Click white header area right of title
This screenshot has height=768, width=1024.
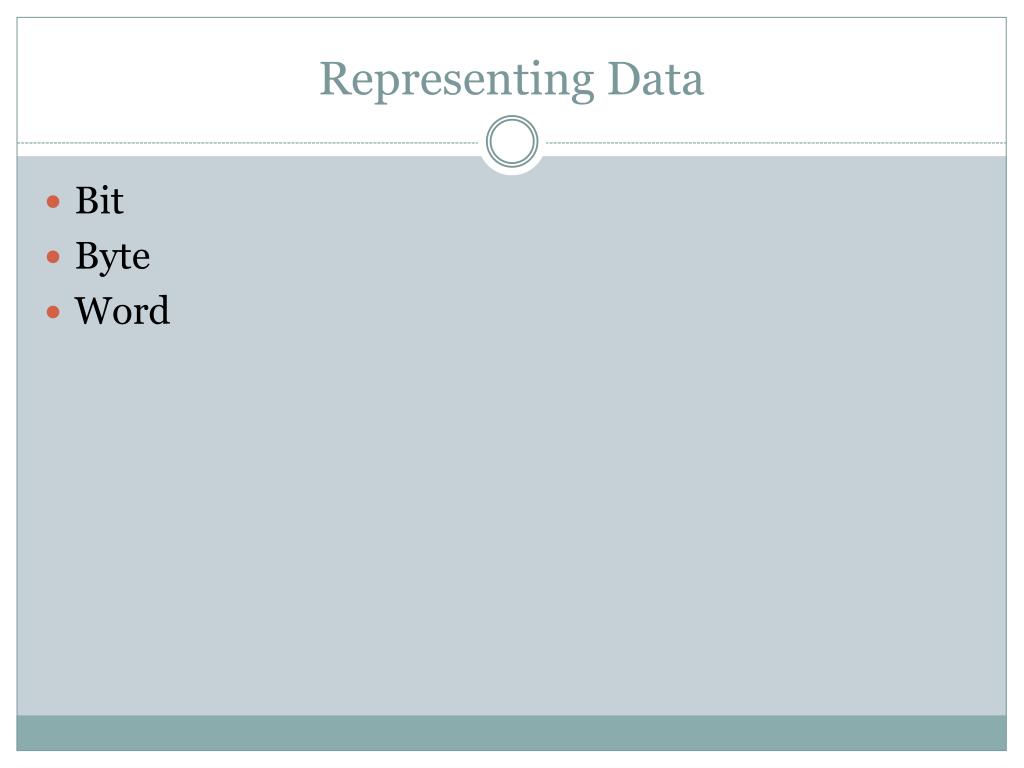[x=856, y=80]
